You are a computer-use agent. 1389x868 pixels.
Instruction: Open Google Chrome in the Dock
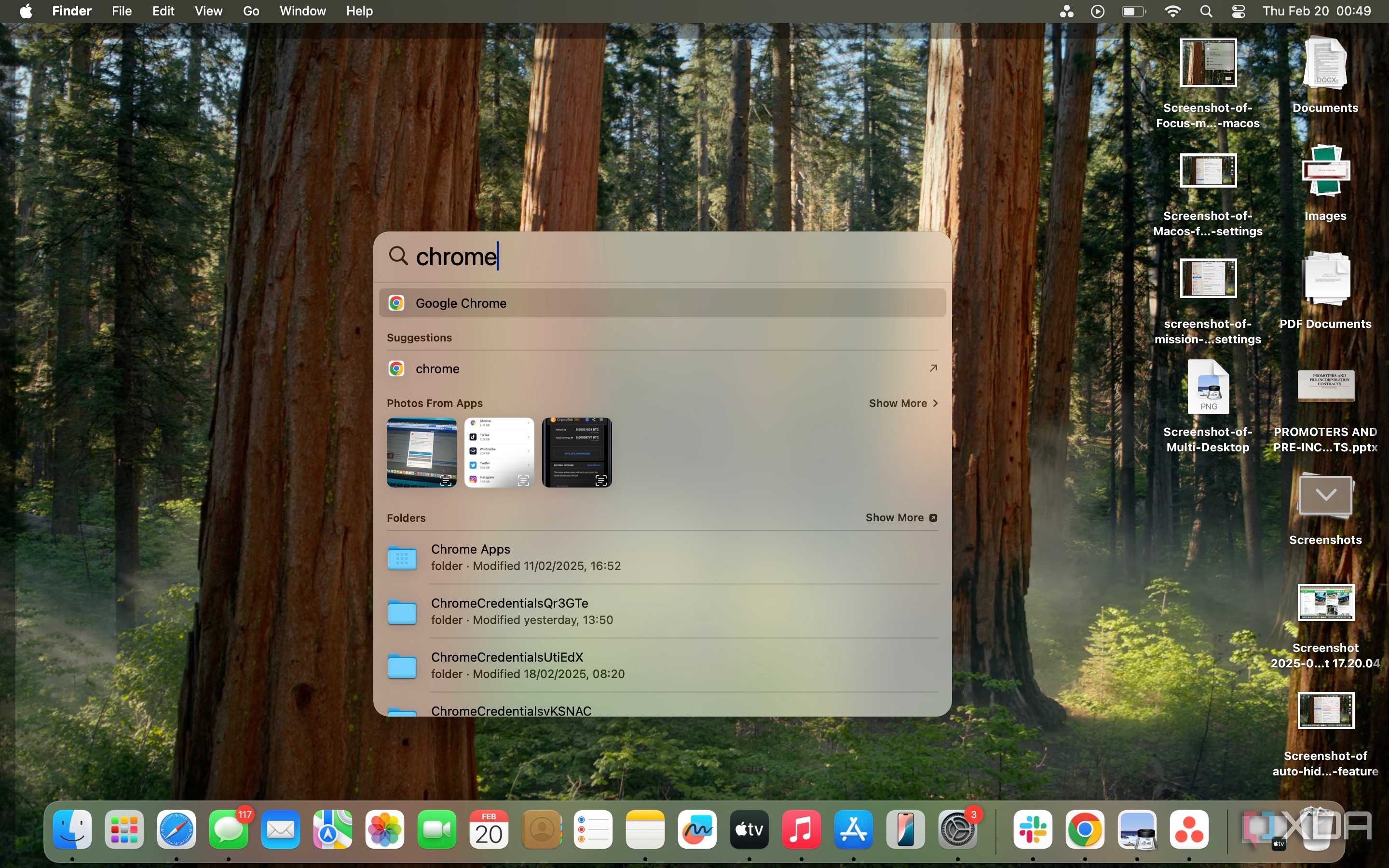pos(1085,829)
